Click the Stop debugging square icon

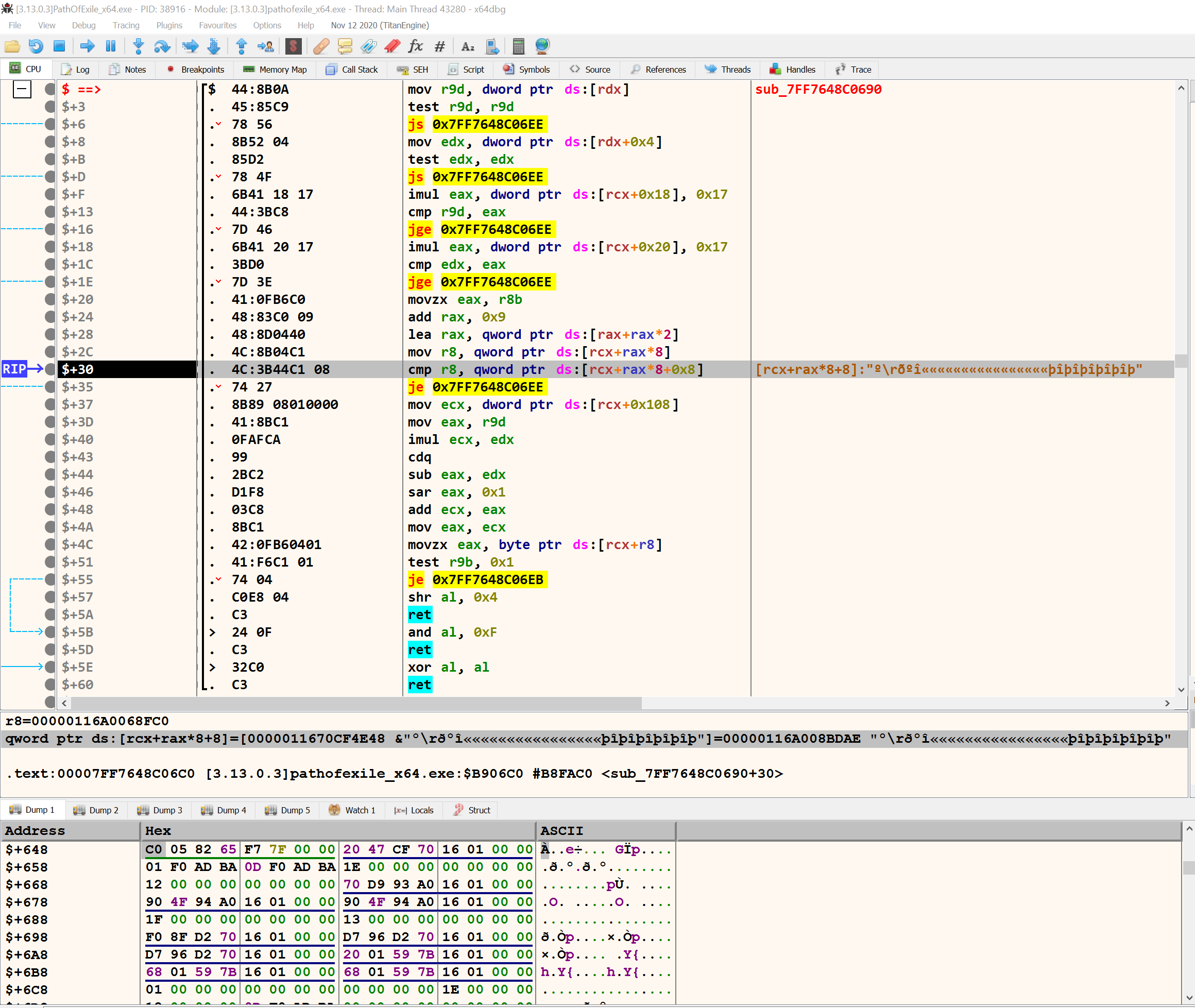59,46
